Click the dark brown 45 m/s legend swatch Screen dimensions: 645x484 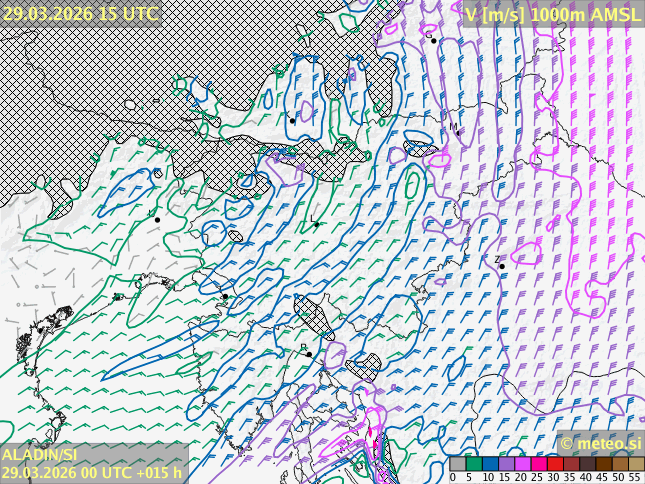pos(603,464)
